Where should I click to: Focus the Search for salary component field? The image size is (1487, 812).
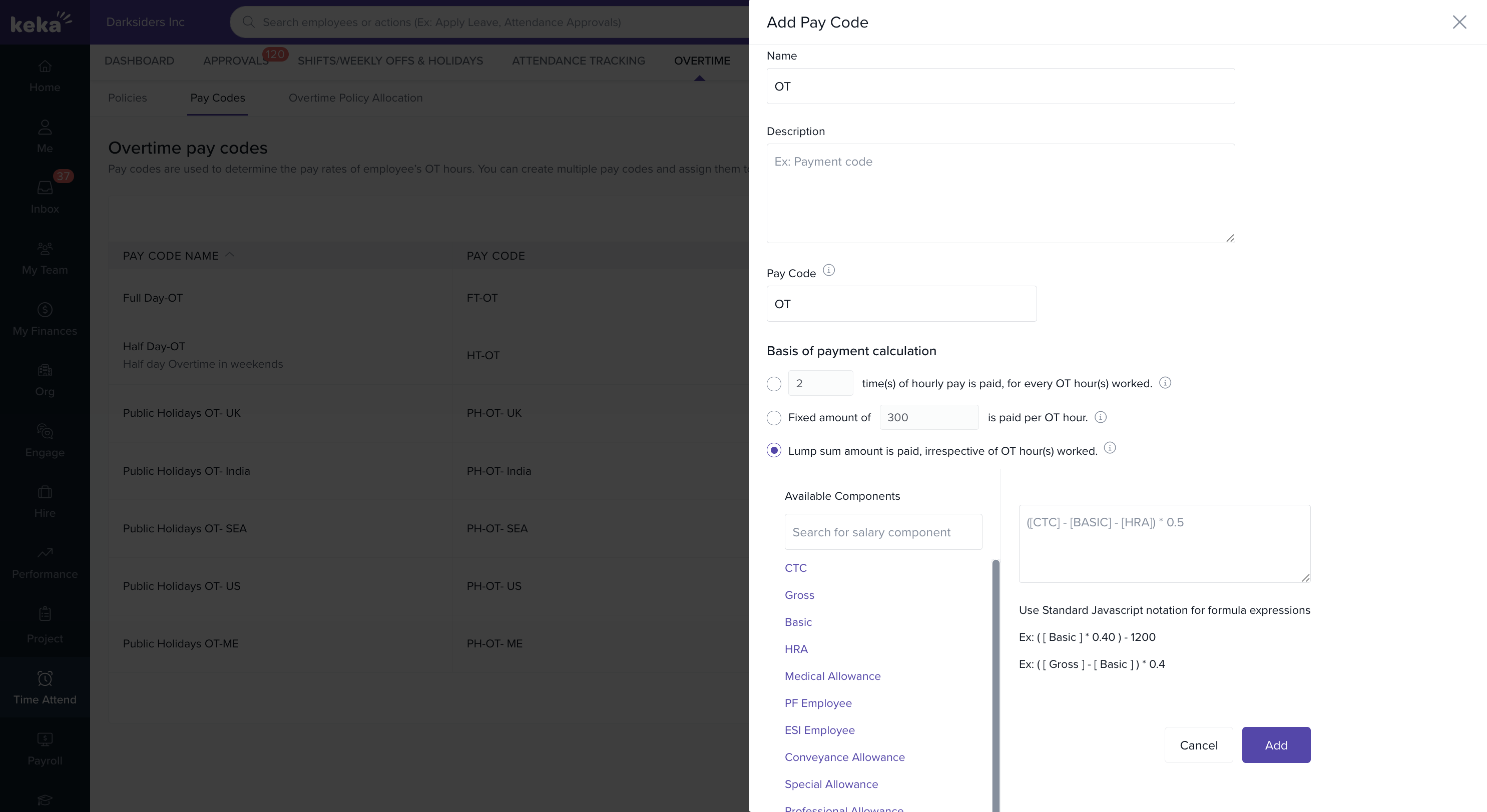pos(882,531)
